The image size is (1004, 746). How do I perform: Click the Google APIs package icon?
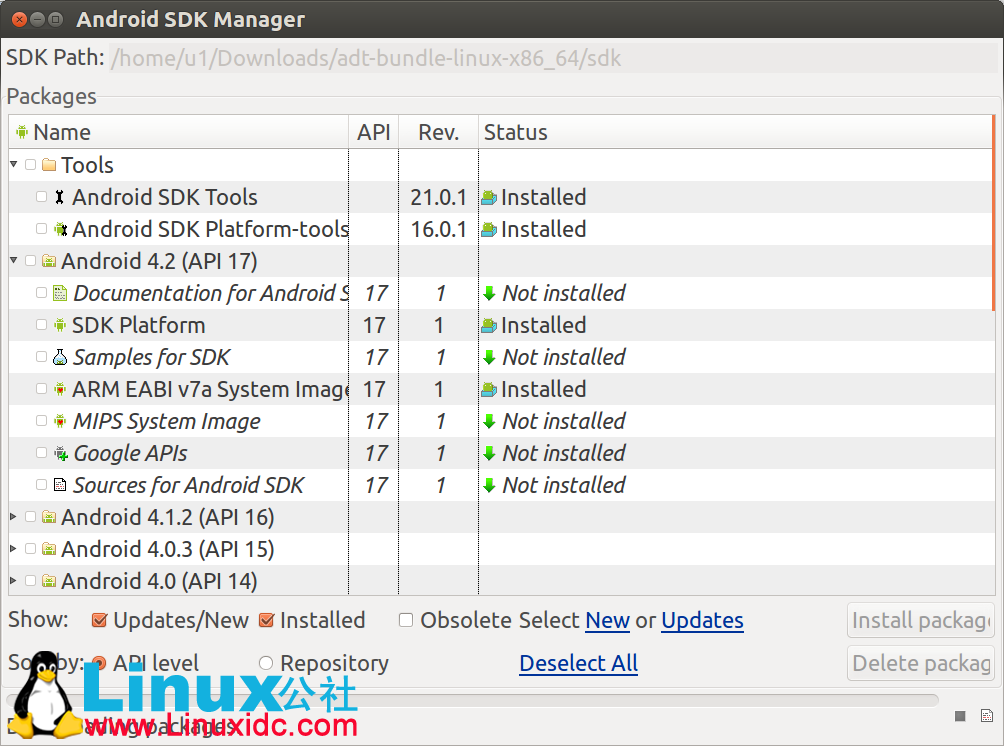[x=60, y=454]
